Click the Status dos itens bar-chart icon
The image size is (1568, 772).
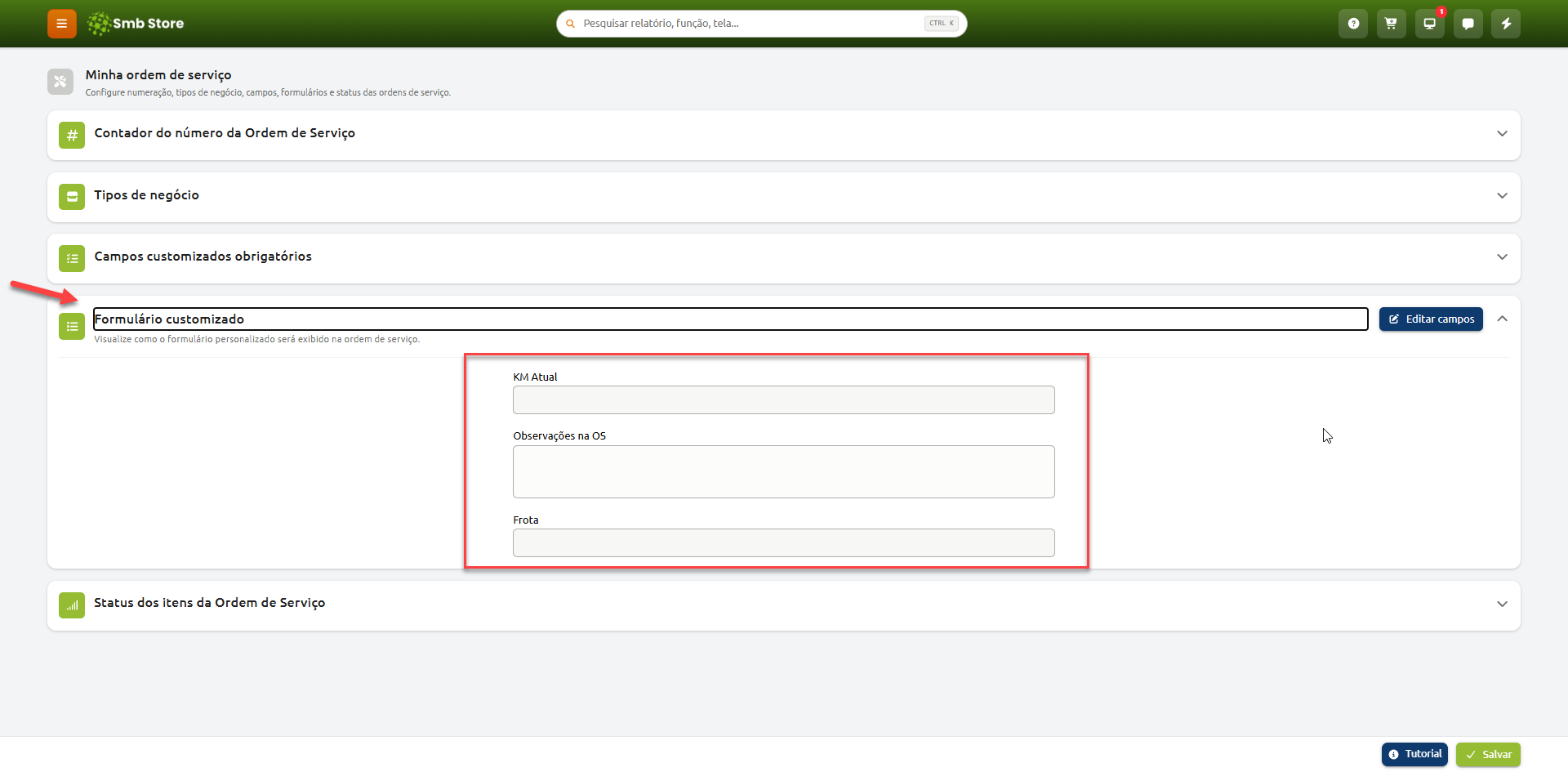pyautogui.click(x=72, y=605)
